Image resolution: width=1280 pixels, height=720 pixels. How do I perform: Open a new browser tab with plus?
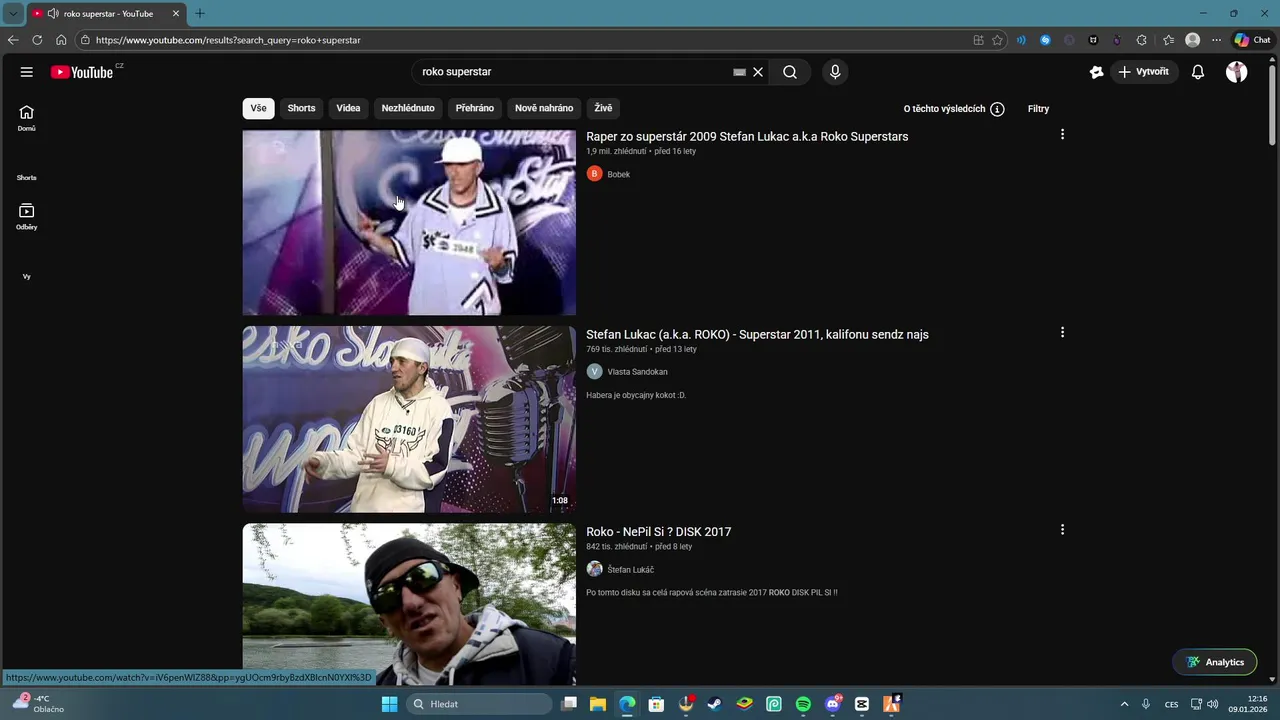pos(200,14)
